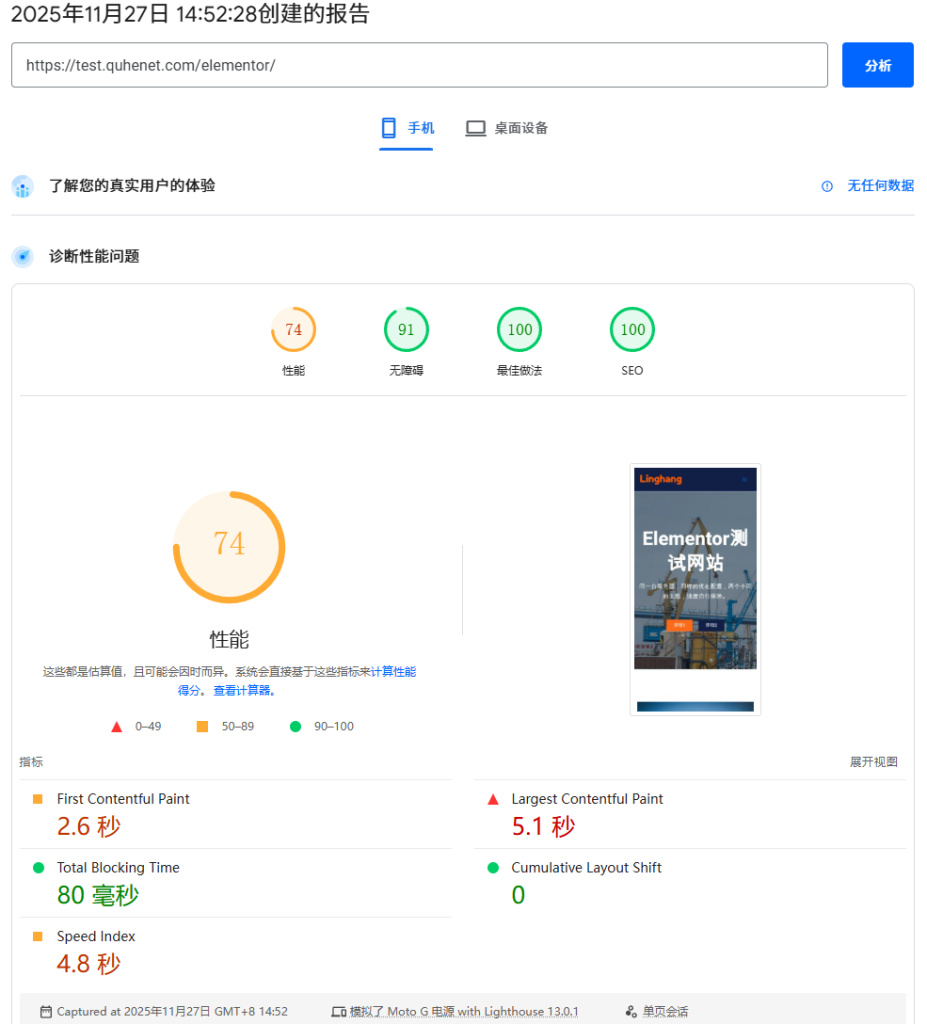The height and width of the screenshot is (1024, 927).
Task: Jump to the 91 无障碍 score gauge
Action: click(406, 330)
